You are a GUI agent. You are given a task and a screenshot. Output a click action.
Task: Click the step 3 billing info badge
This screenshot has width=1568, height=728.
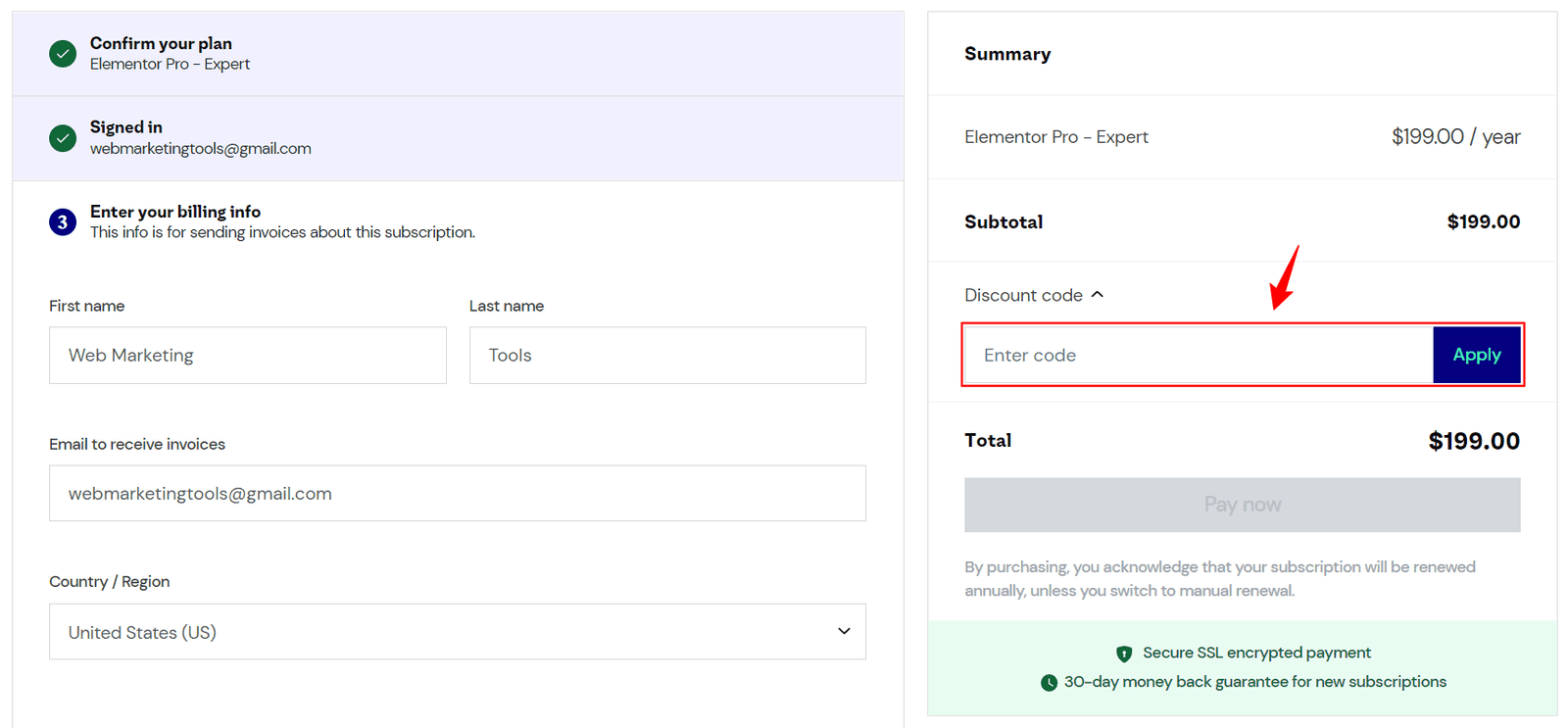point(63,222)
